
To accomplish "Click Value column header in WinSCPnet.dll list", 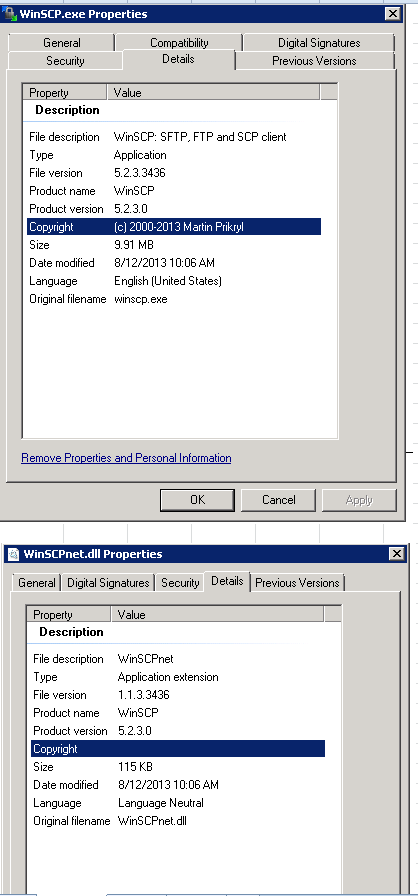I will 218,615.
